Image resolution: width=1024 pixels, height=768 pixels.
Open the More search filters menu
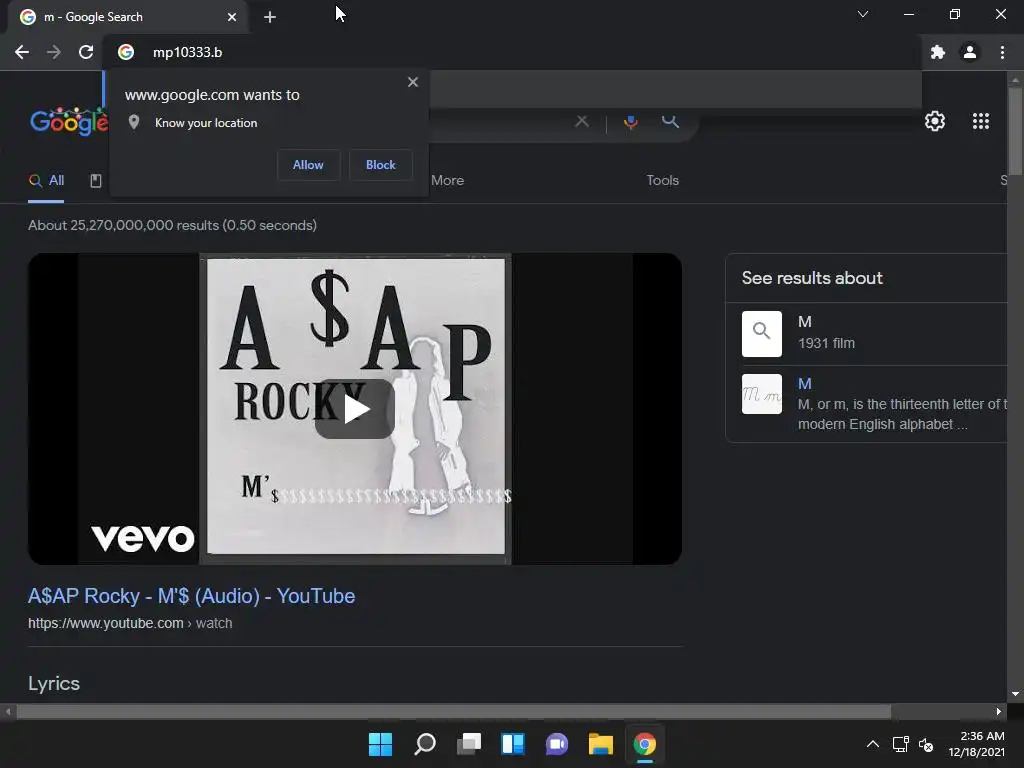[x=447, y=180]
